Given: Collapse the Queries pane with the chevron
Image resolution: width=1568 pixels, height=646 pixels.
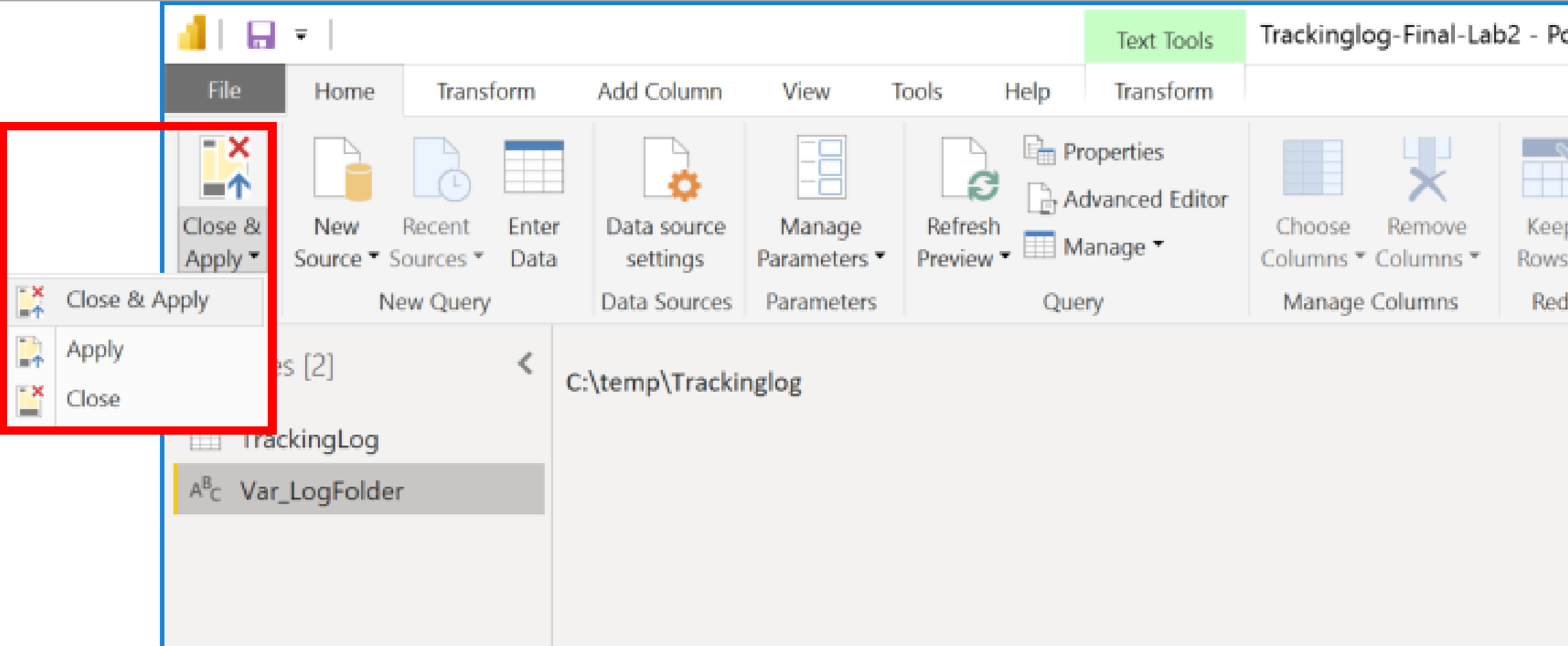Looking at the screenshot, I should (524, 364).
